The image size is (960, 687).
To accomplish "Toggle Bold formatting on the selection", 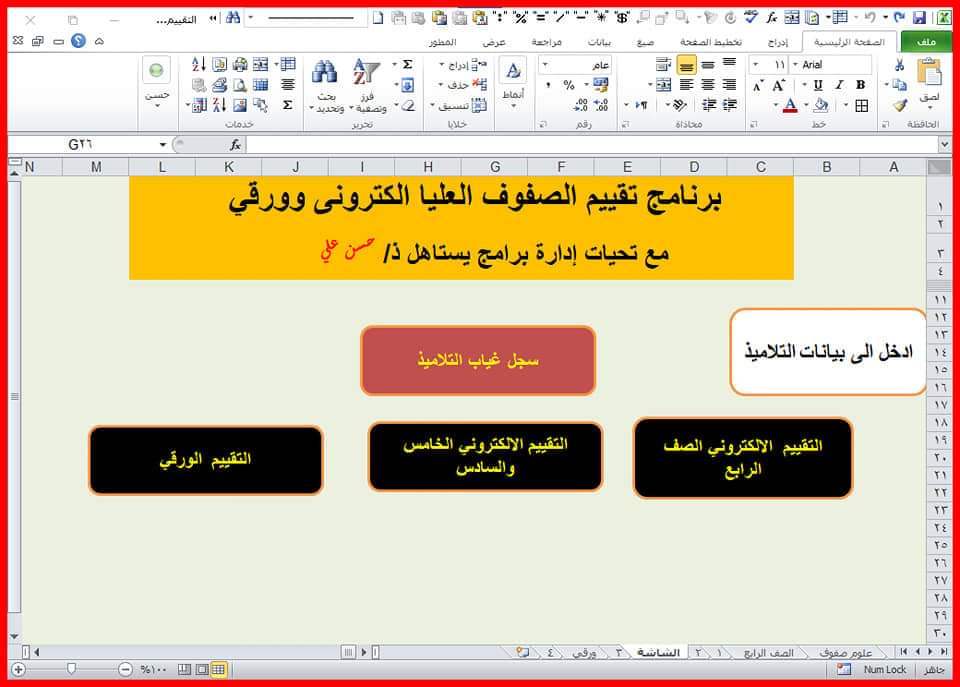I will pyautogui.click(x=861, y=85).
